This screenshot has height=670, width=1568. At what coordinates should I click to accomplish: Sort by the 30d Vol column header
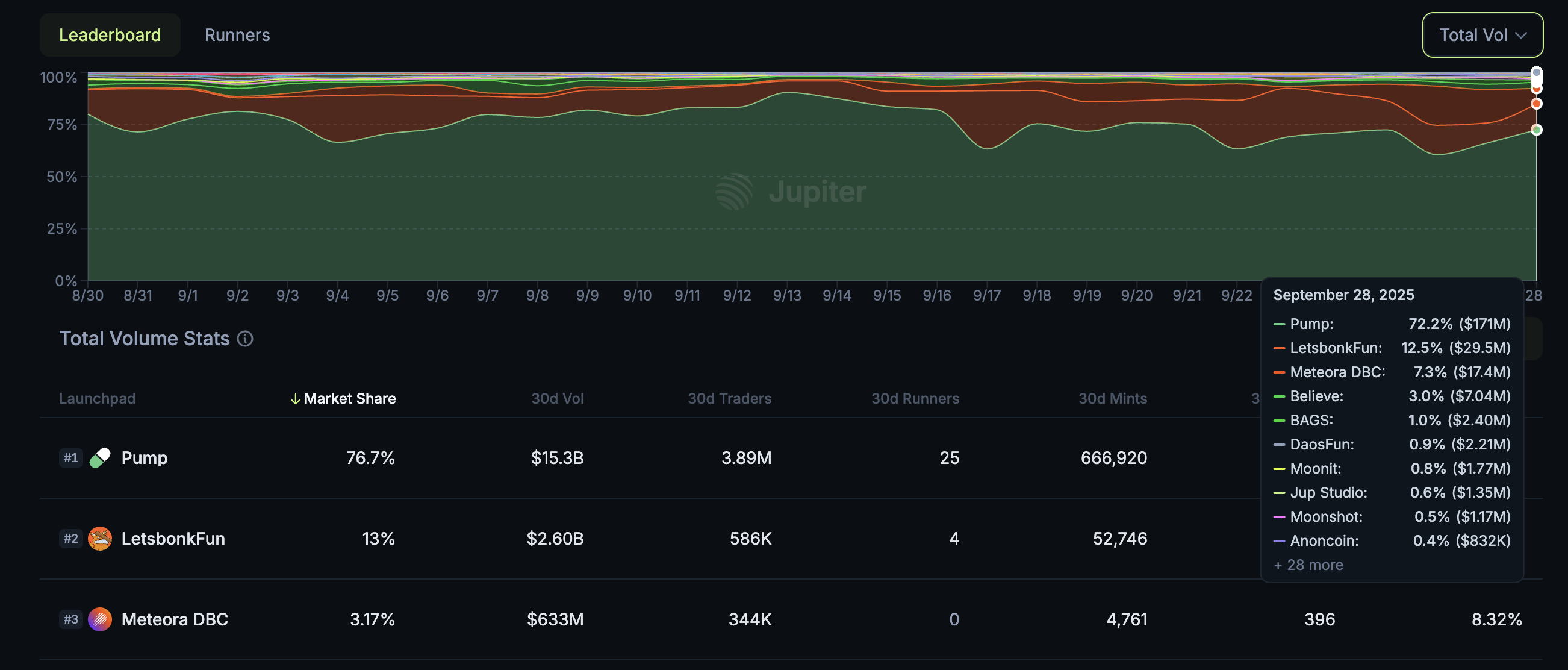558,398
